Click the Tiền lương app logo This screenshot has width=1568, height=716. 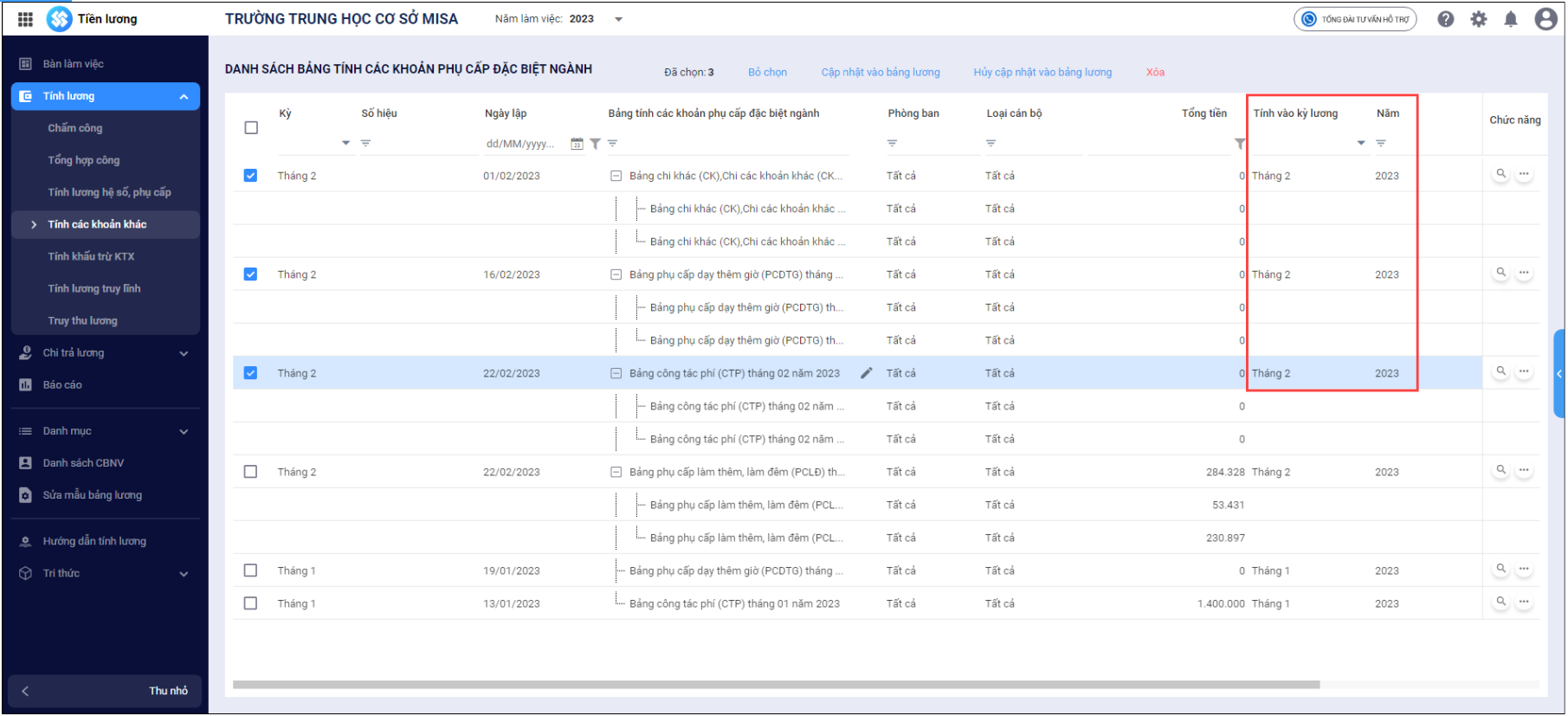59,19
